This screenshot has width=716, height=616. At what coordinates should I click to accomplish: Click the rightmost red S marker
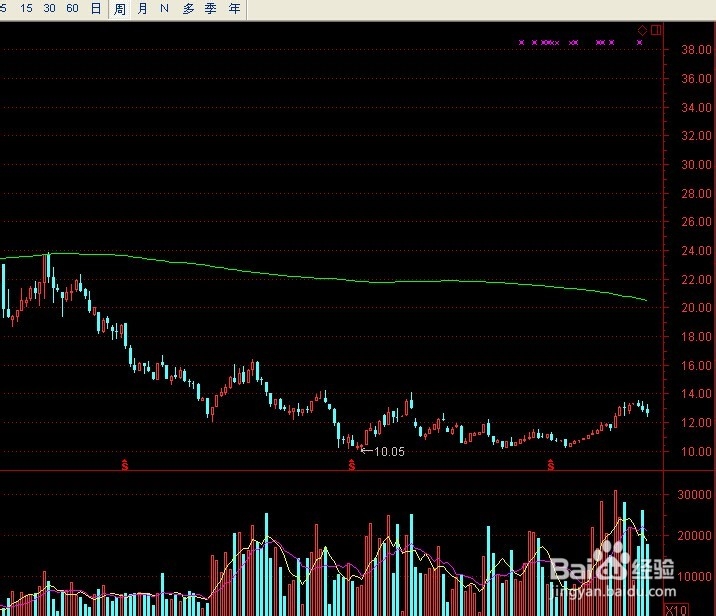551,465
